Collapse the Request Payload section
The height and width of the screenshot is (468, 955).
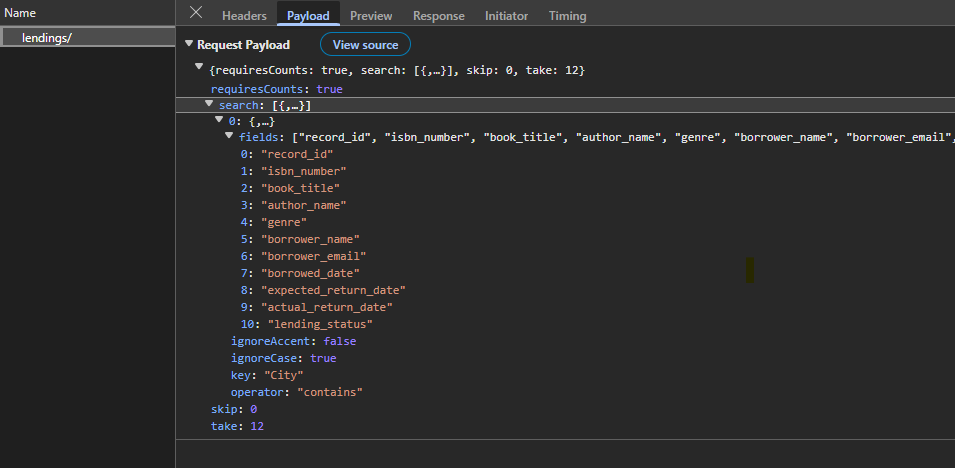(x=189, y=44)
